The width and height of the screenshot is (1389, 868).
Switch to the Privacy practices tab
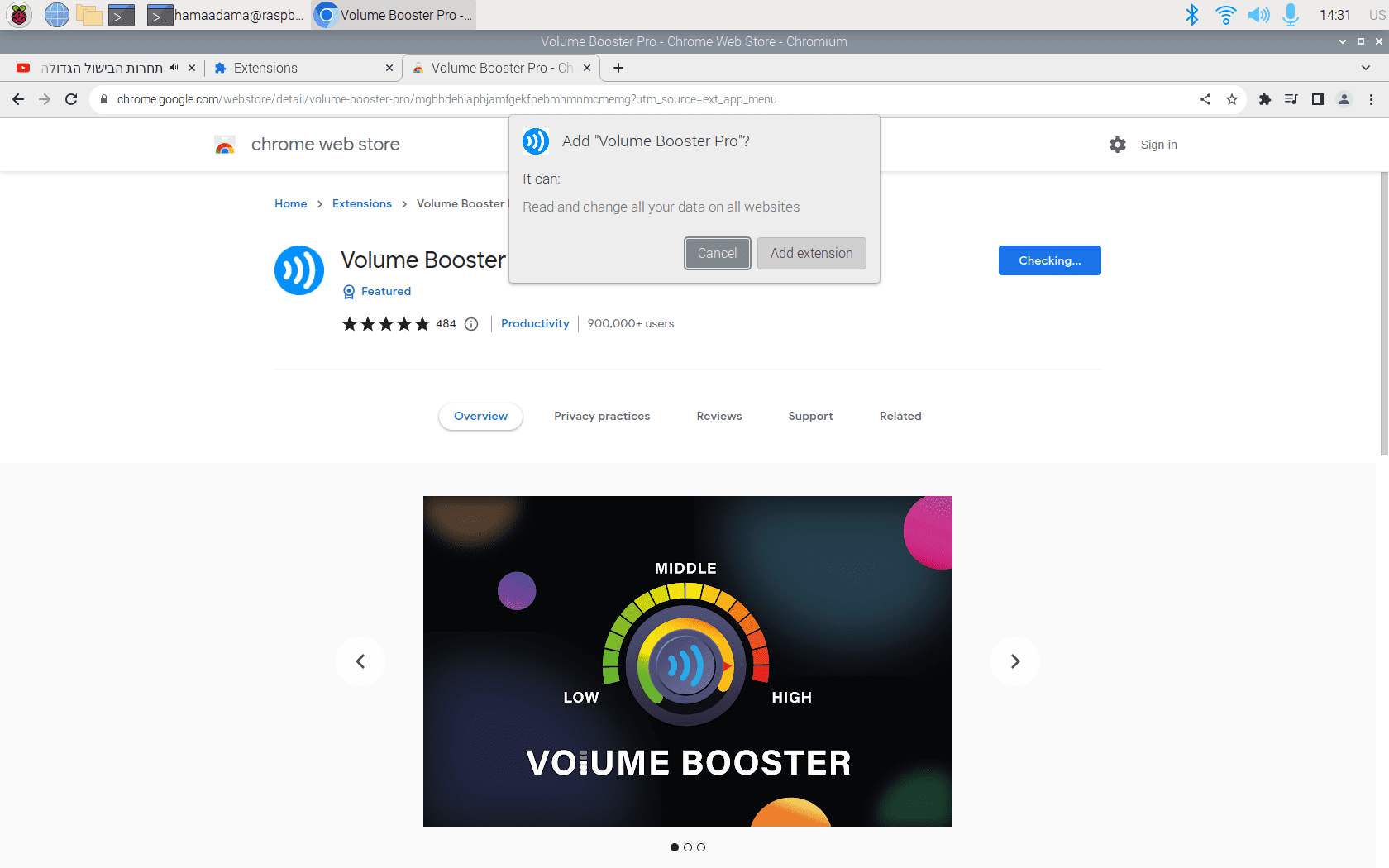click(602, 416)
